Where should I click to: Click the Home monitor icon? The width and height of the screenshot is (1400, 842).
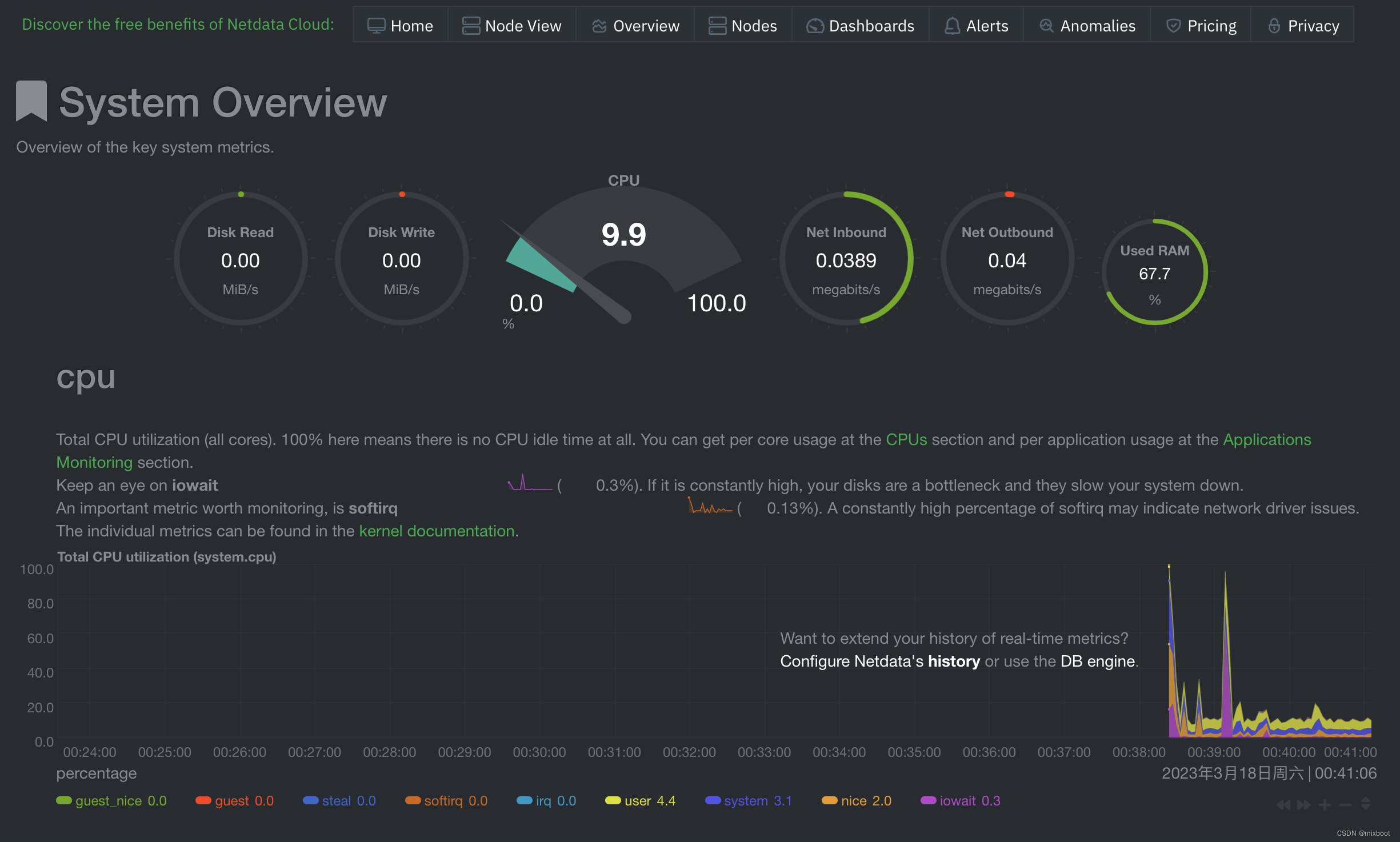click(x=375, y=25)
